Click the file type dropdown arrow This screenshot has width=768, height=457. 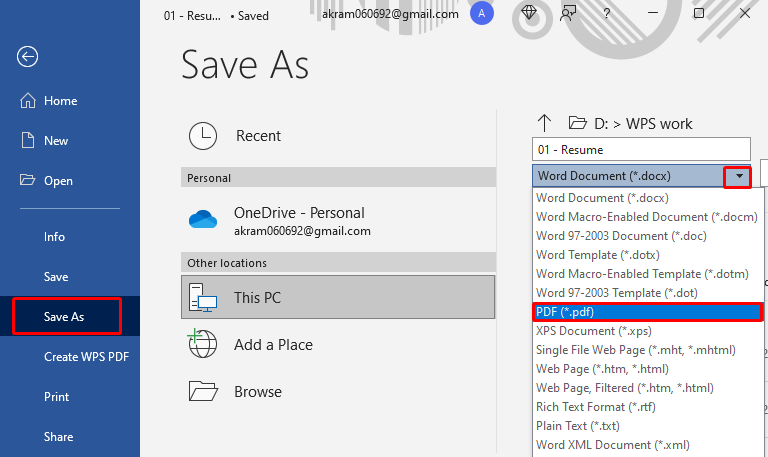tap(739, 176)
